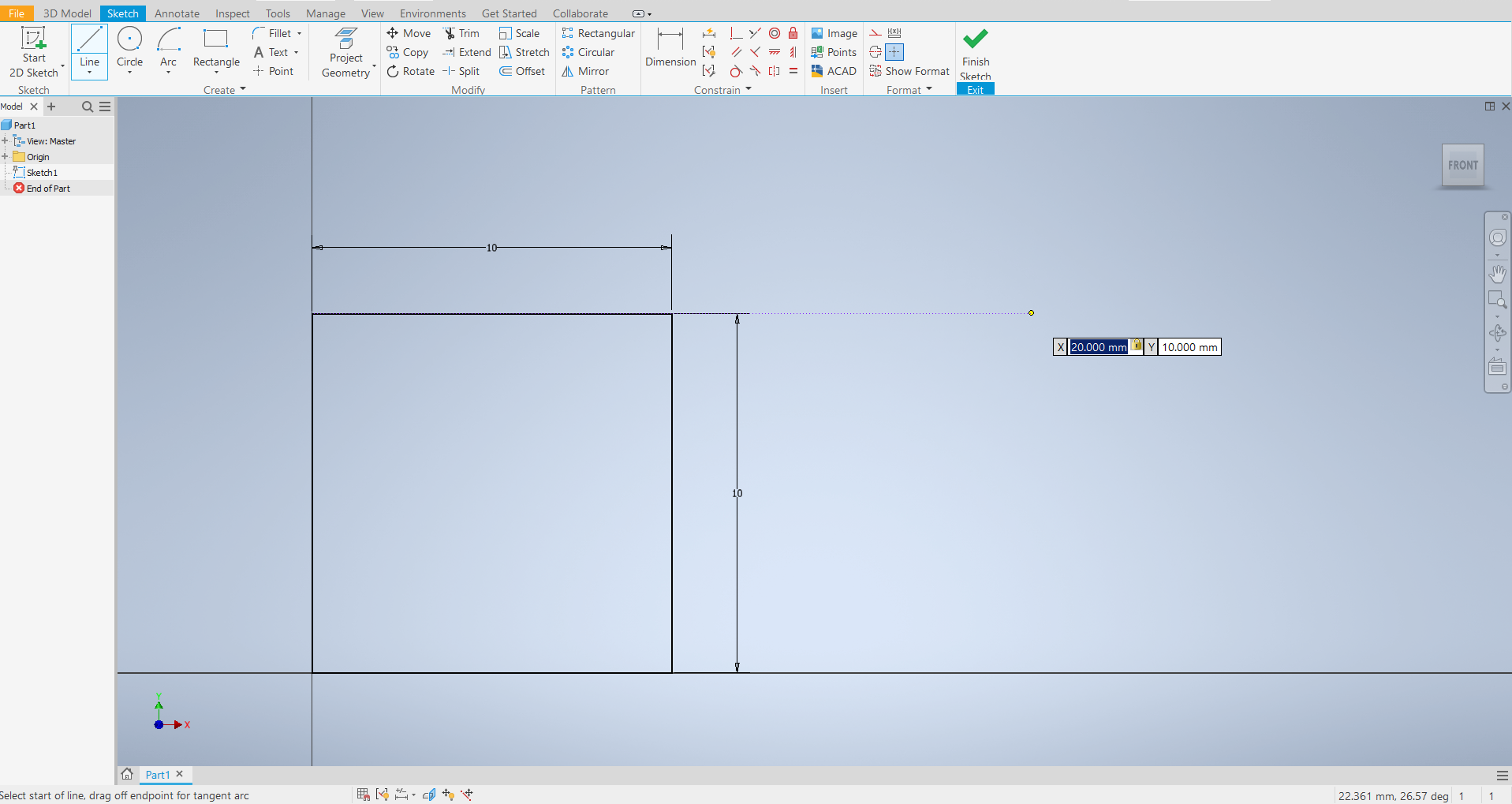The image size is (1512, 804).
Task: Toggle snap to grid in status bar
Action: [x=363, y=795]
